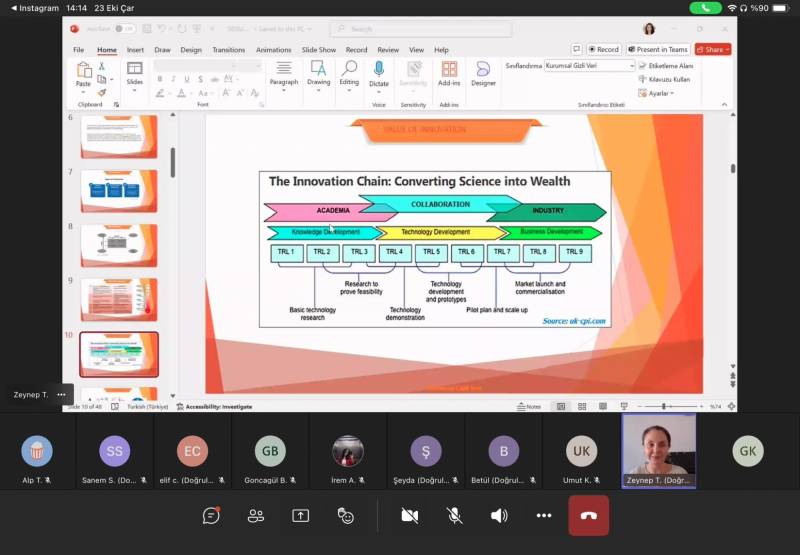Open more meeting options

tap(544, 515)
